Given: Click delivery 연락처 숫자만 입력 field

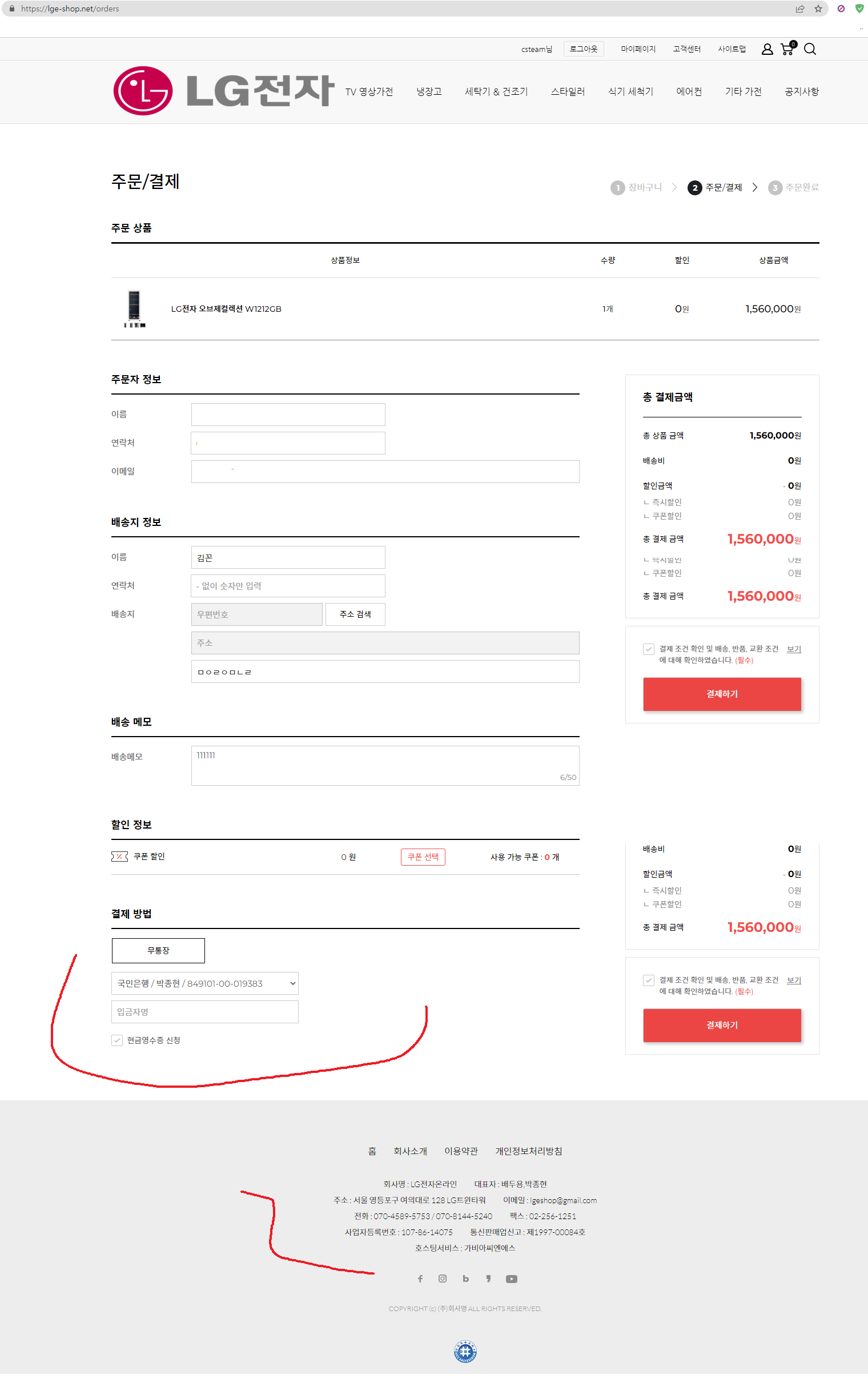Looking at the screenshot, I should click(x=288, y=586).
